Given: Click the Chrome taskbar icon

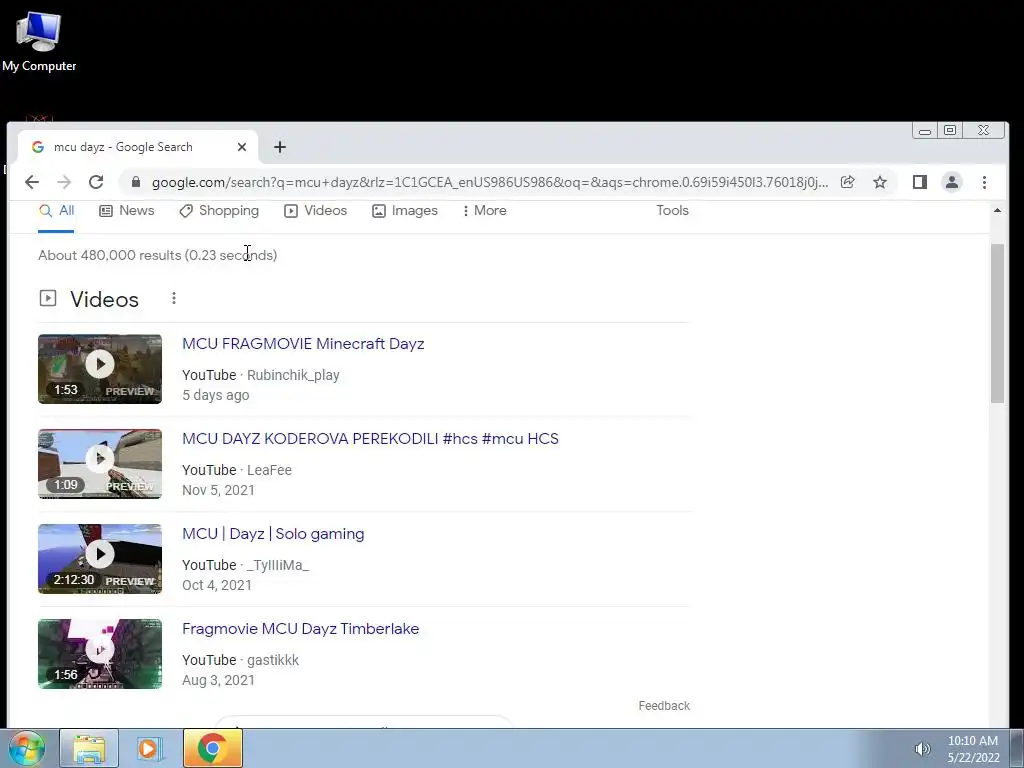Looking at the screenshot, I should click(212, 748).
